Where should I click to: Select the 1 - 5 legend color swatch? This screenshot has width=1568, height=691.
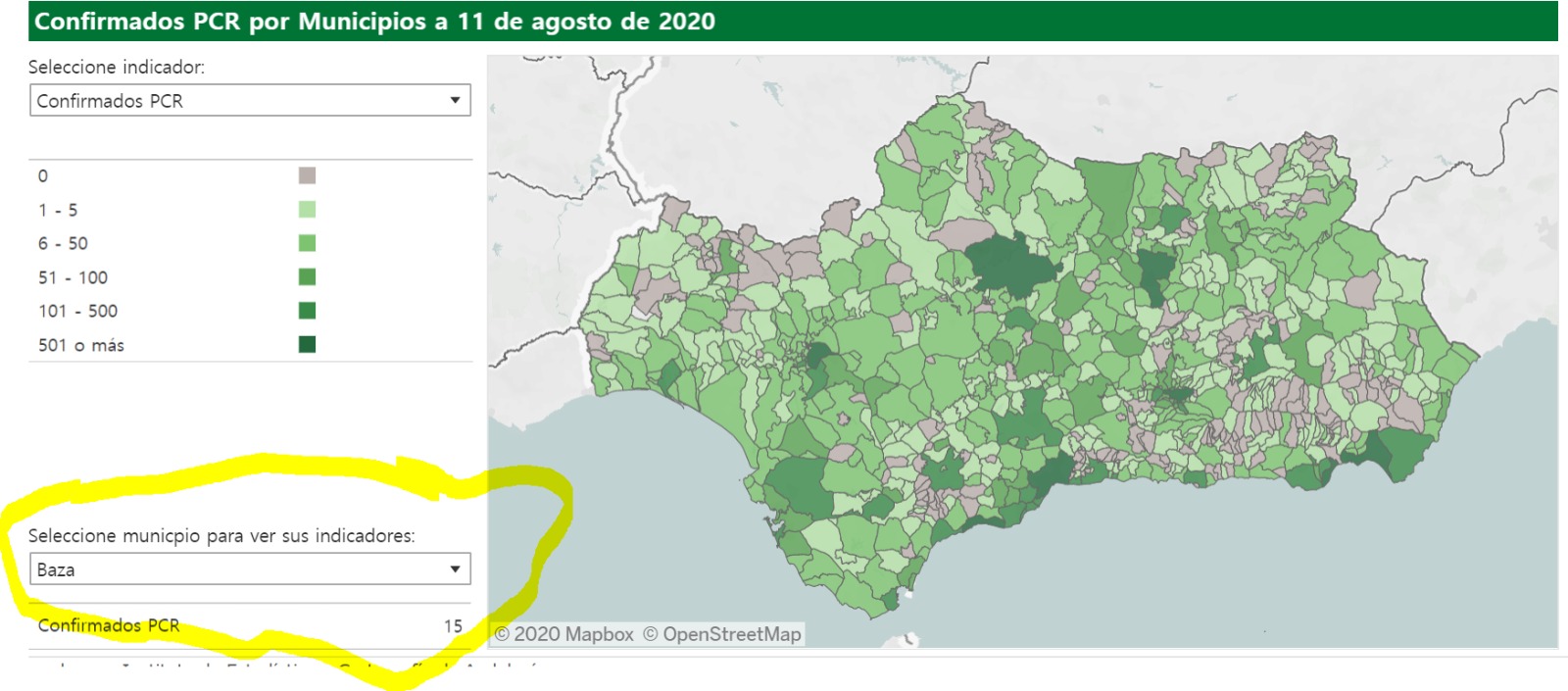click(x=307, y=210)
